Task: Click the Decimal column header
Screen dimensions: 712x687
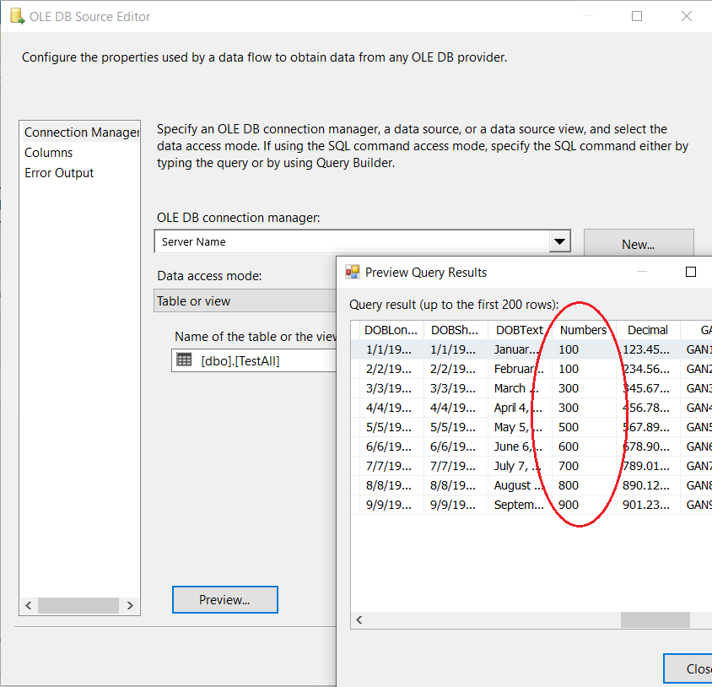Action: pyautogui.click(x=647, y=330)
